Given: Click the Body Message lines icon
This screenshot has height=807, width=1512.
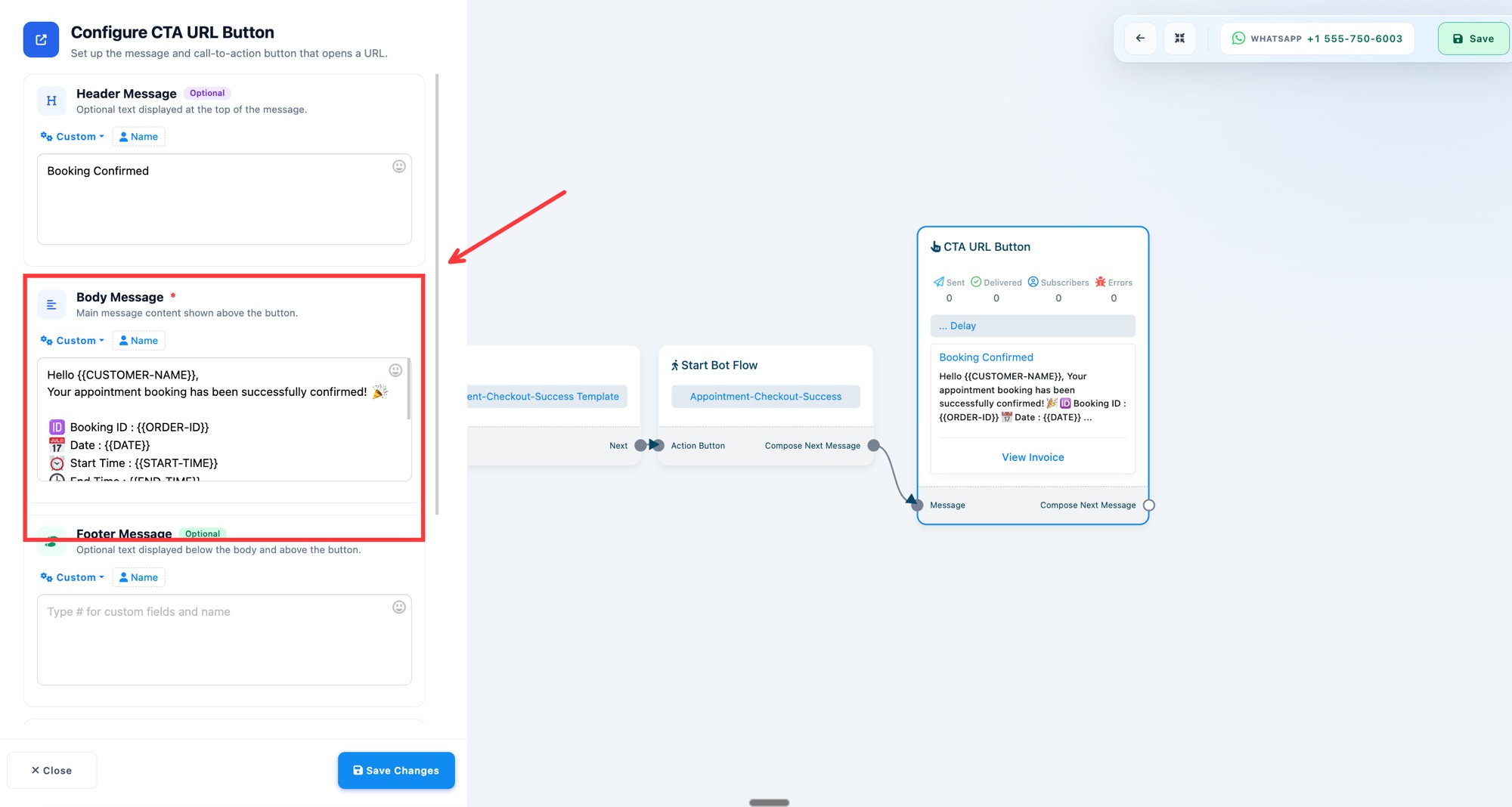Looking at the screenshot, I should (51, 305).
